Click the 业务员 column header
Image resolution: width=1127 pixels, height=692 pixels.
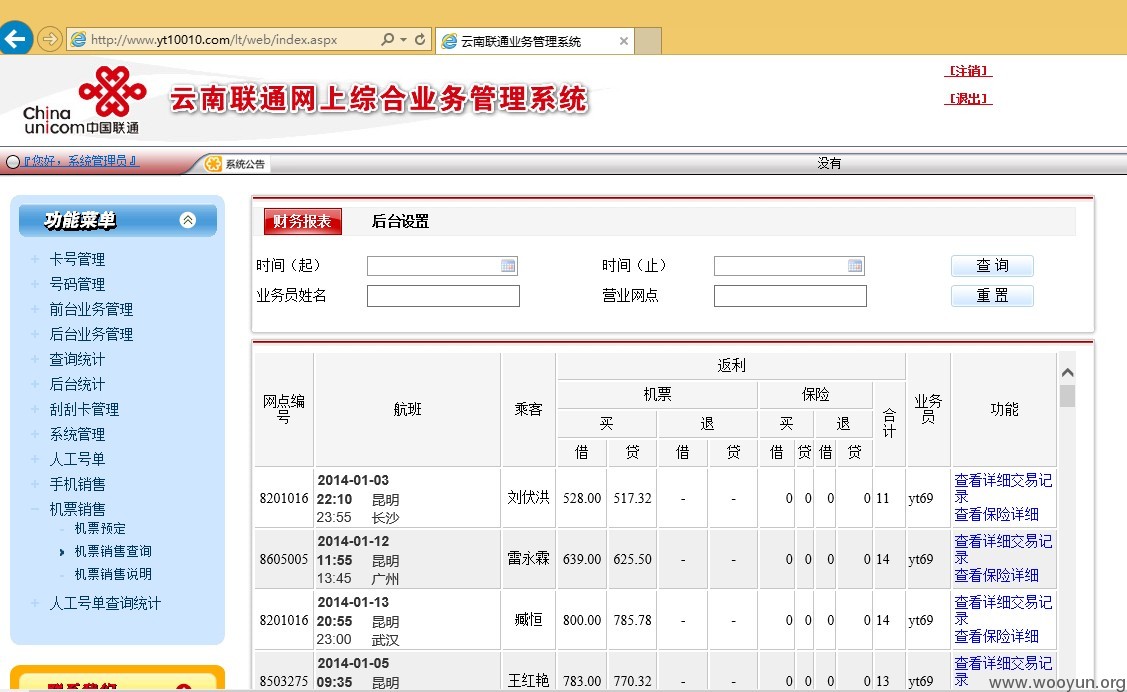coord(928,409)
